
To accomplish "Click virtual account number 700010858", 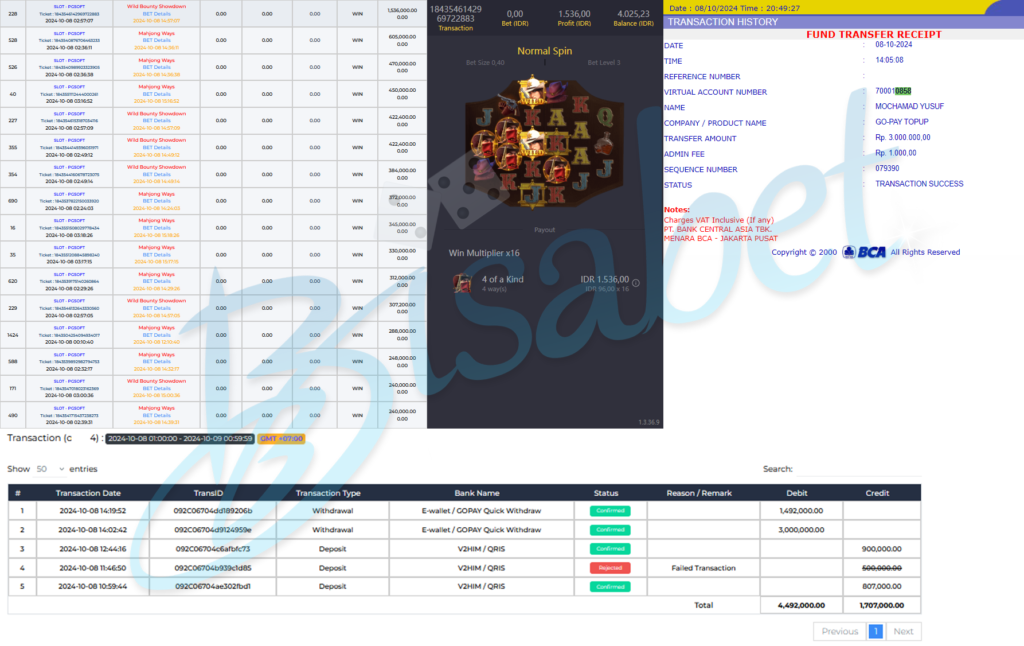I will coord(893,91).
